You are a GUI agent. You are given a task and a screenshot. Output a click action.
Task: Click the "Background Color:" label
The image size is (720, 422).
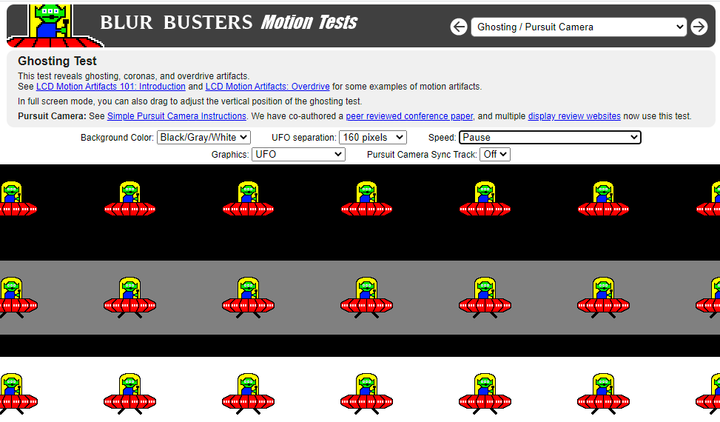pos(117,138)
